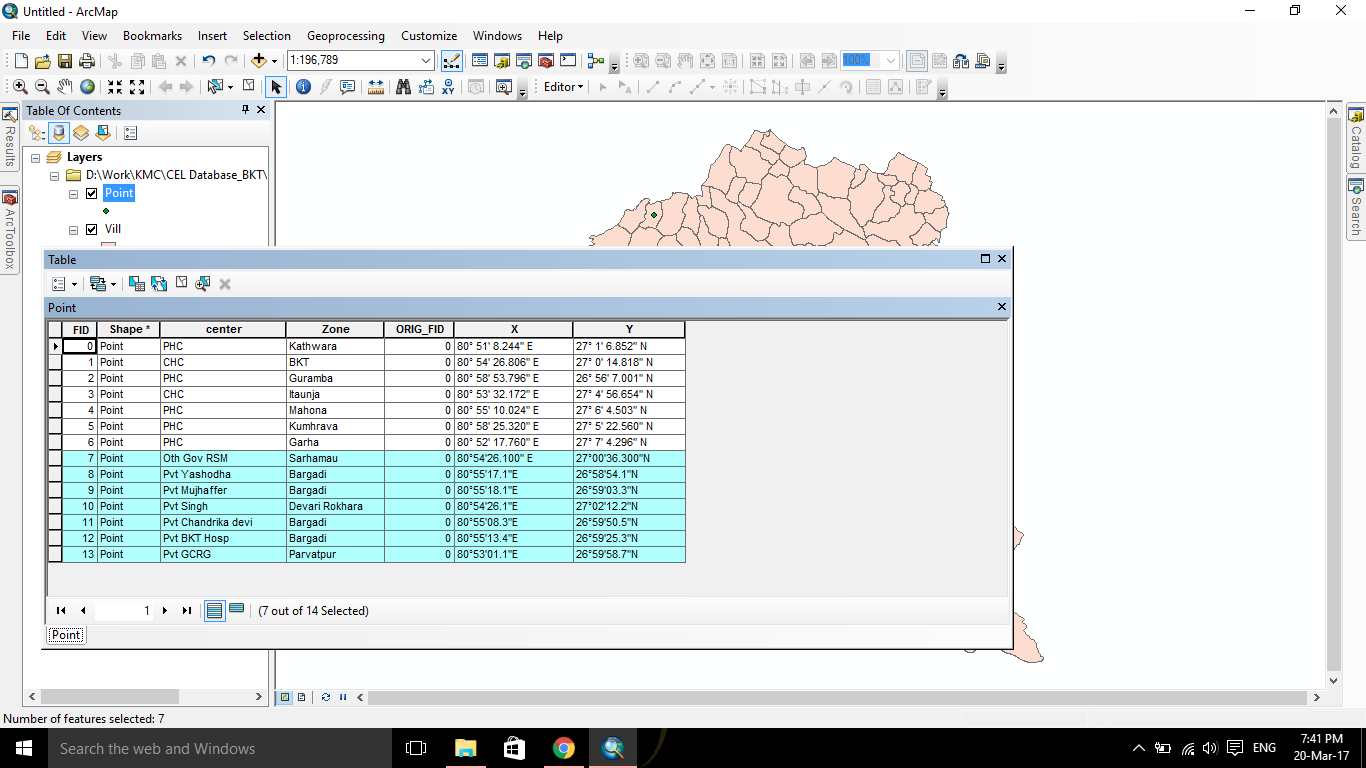The width and height of the screenshot is (1366, 768).
Task: Open the map scale dropdown
Action: pos(426,61)
